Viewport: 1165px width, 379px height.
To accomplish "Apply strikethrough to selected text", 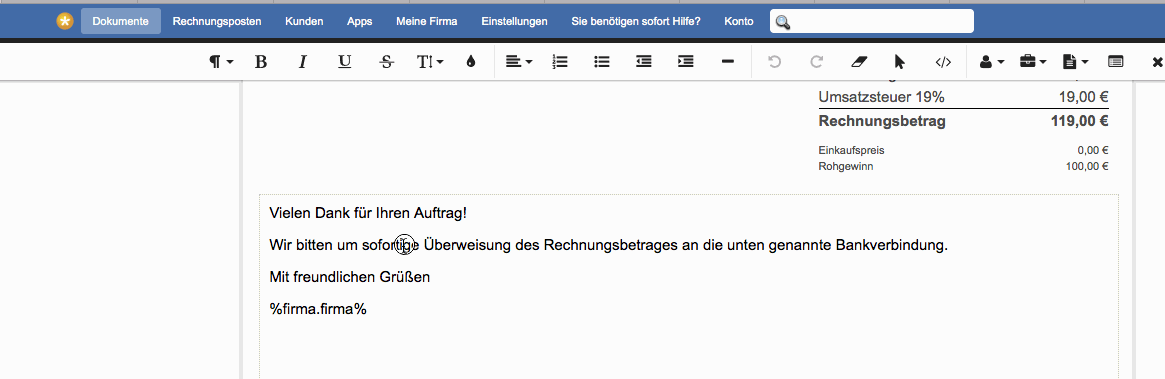I will pyautogui.click(x=386, y=62).
